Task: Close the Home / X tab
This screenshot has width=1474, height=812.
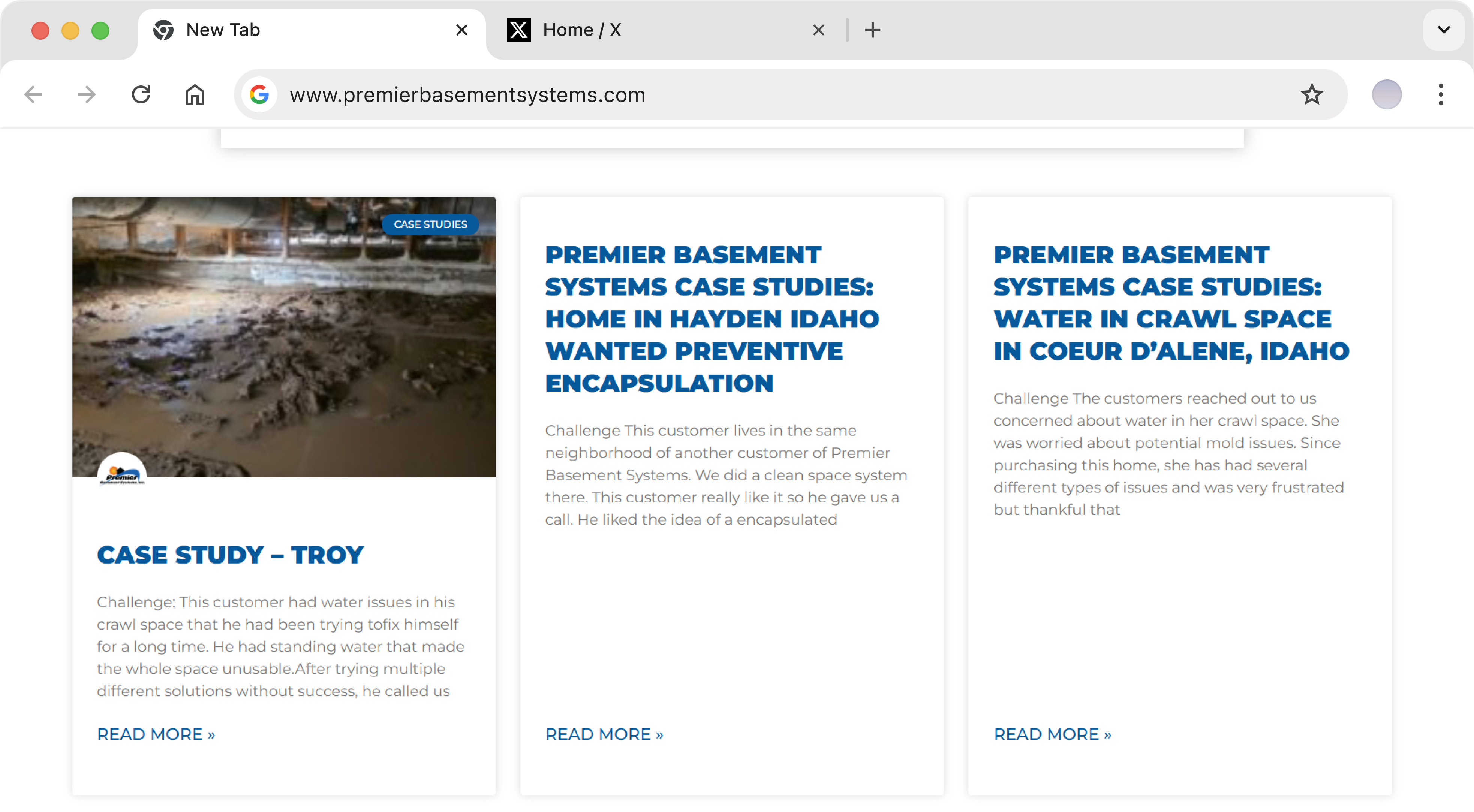Action: coord(818,30)
